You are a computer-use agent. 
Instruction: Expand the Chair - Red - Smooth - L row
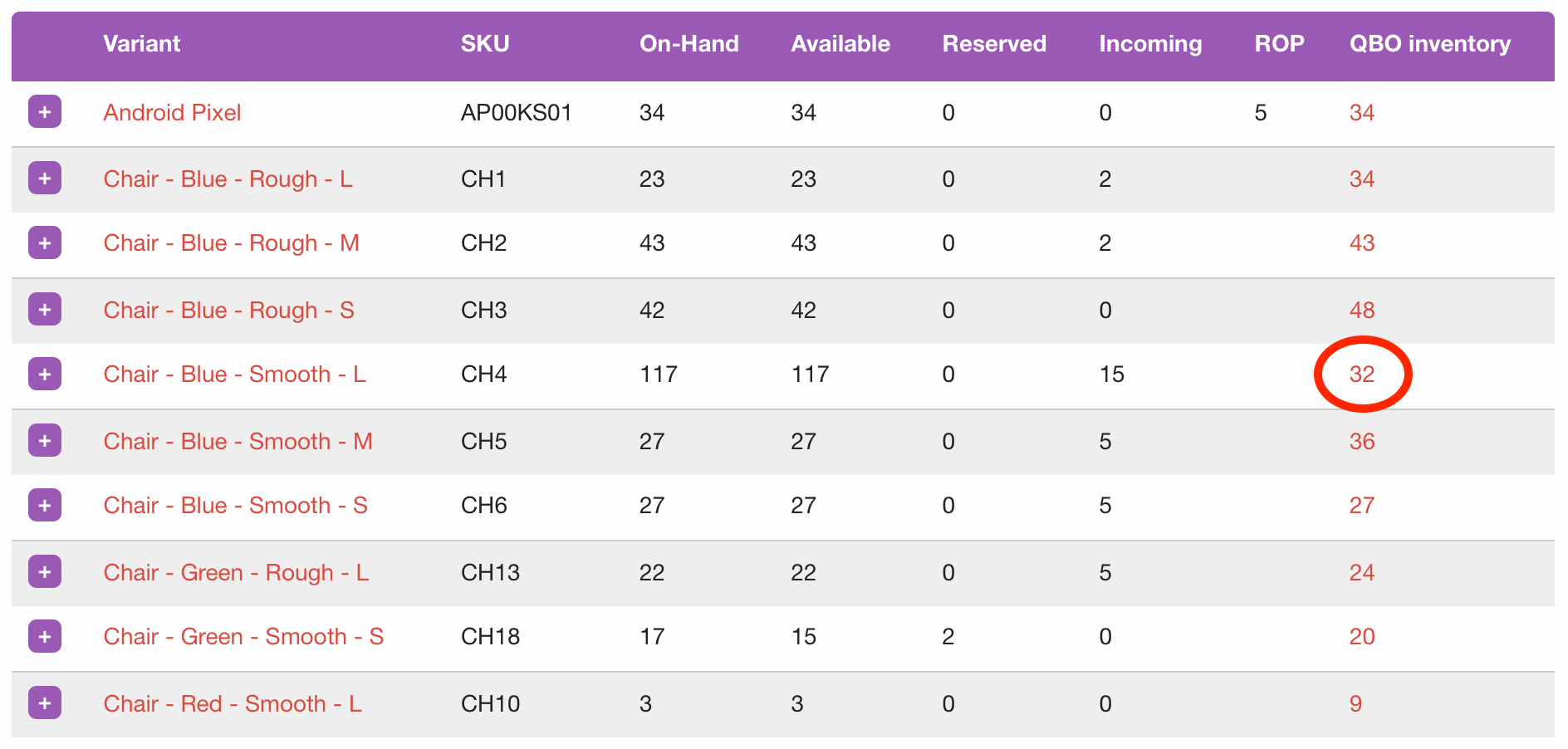(45, 702)
